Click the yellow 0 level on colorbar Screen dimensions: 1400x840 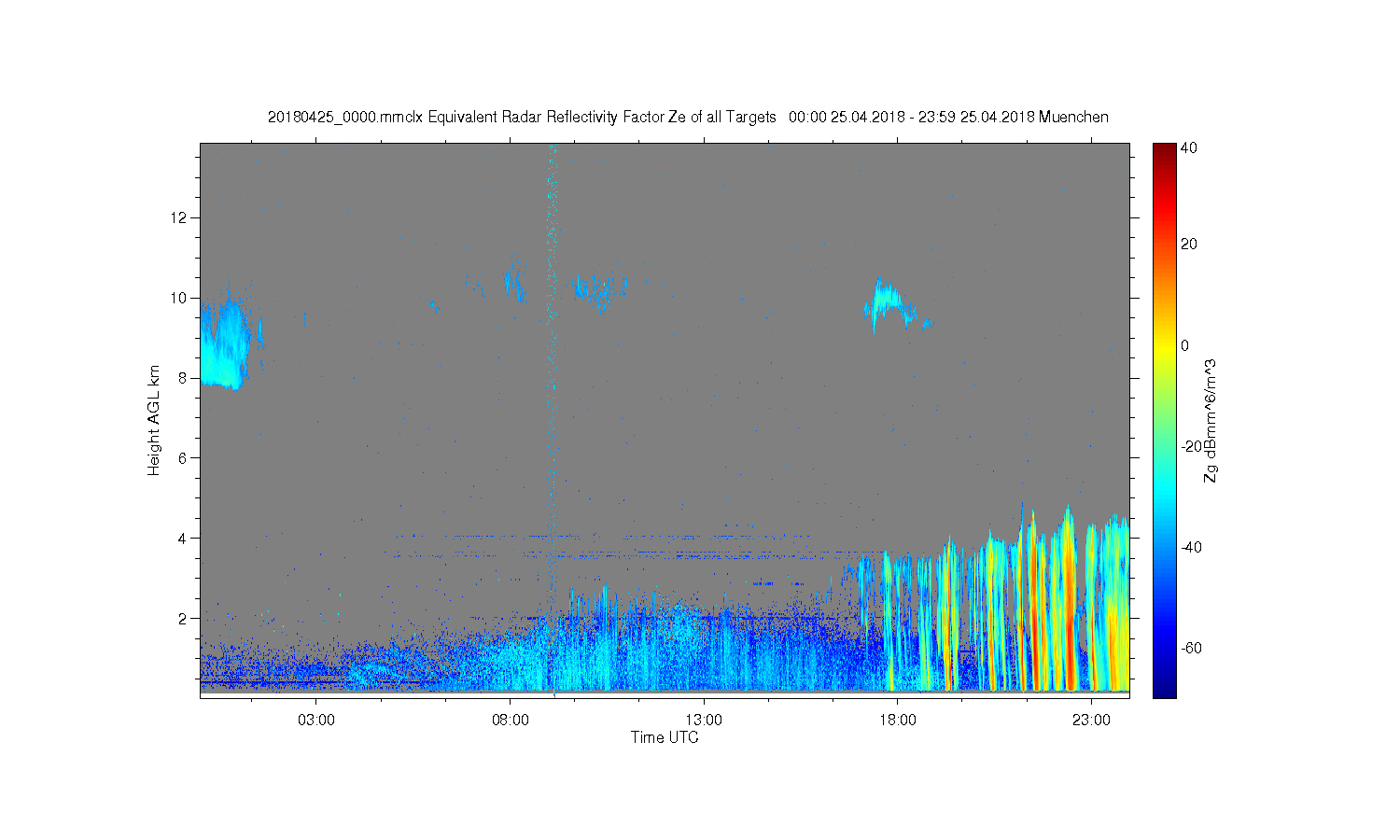1164,345
